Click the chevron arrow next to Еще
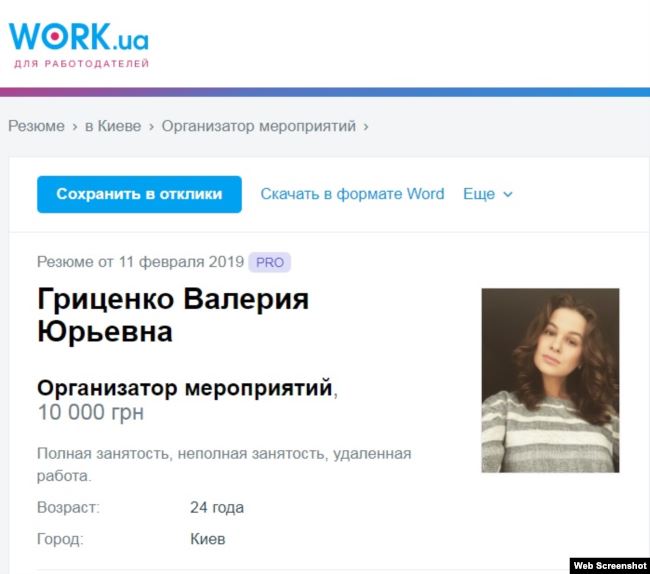 point(508,195)
